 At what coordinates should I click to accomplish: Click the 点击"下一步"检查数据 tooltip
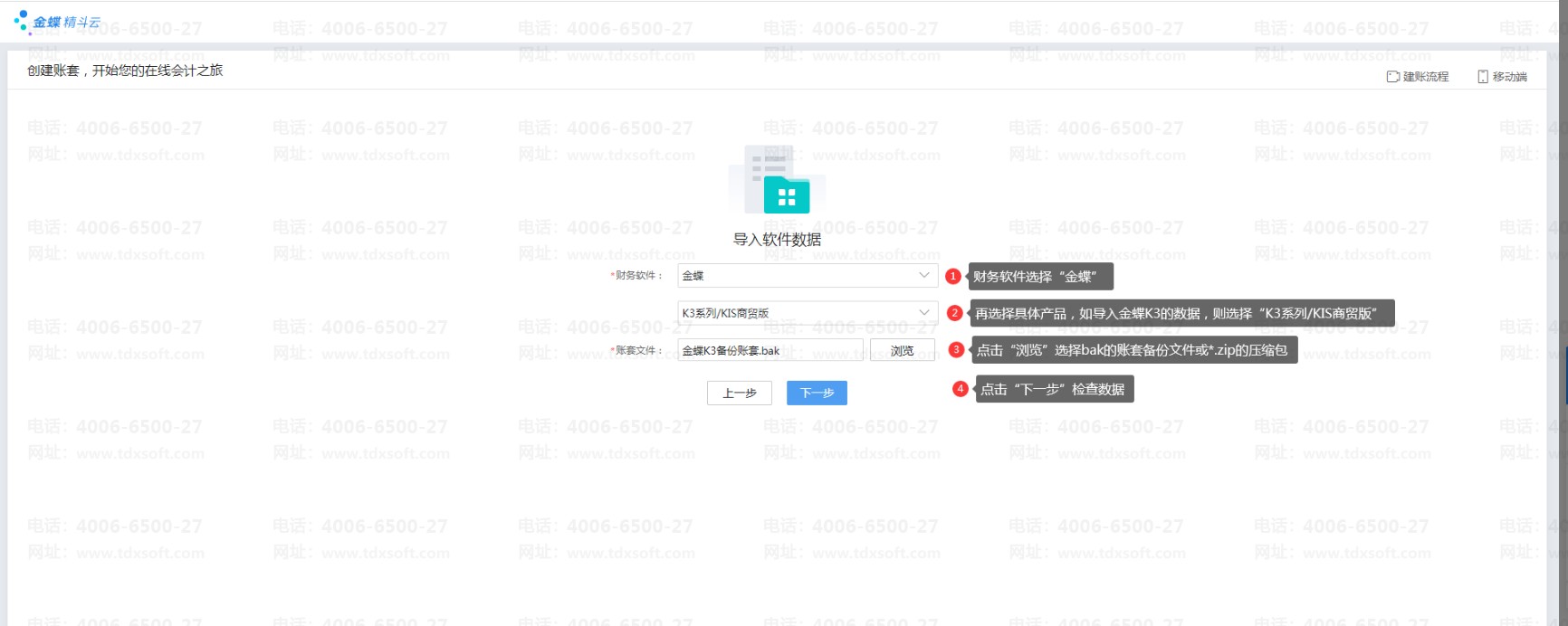[1055, 389]
